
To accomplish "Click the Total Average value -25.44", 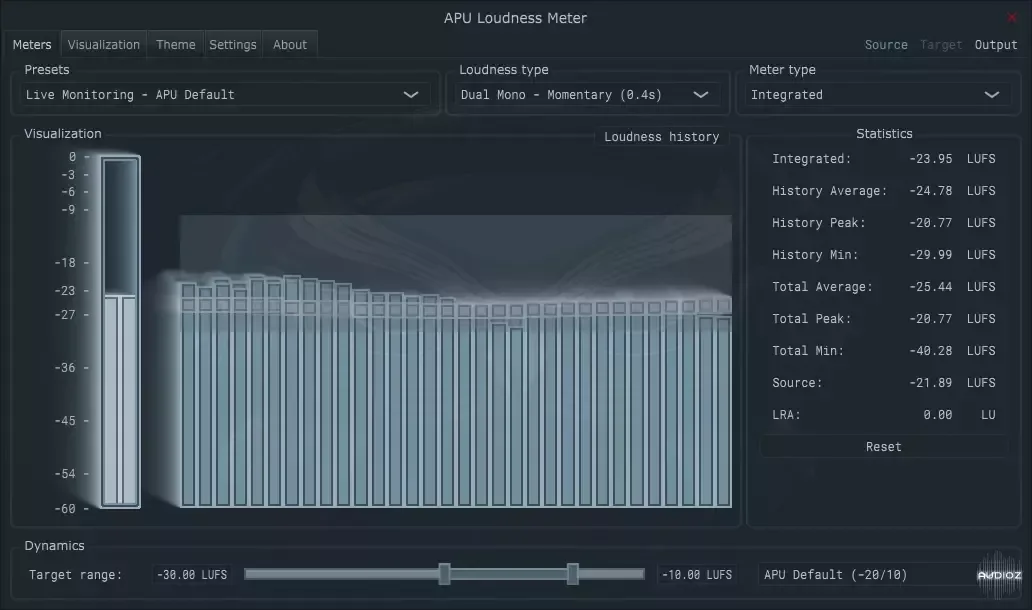I will coord(931,287).
